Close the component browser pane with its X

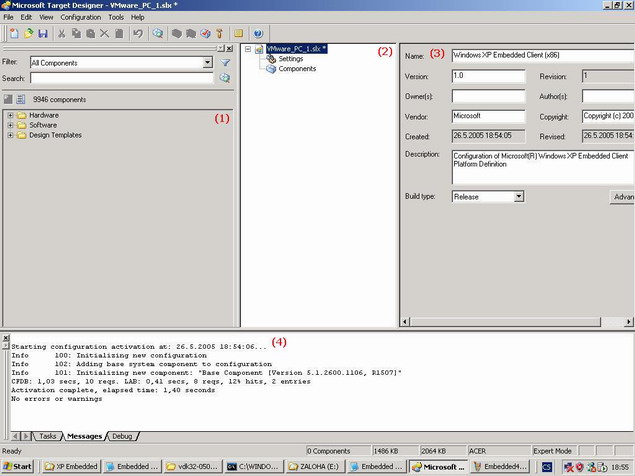229,49
